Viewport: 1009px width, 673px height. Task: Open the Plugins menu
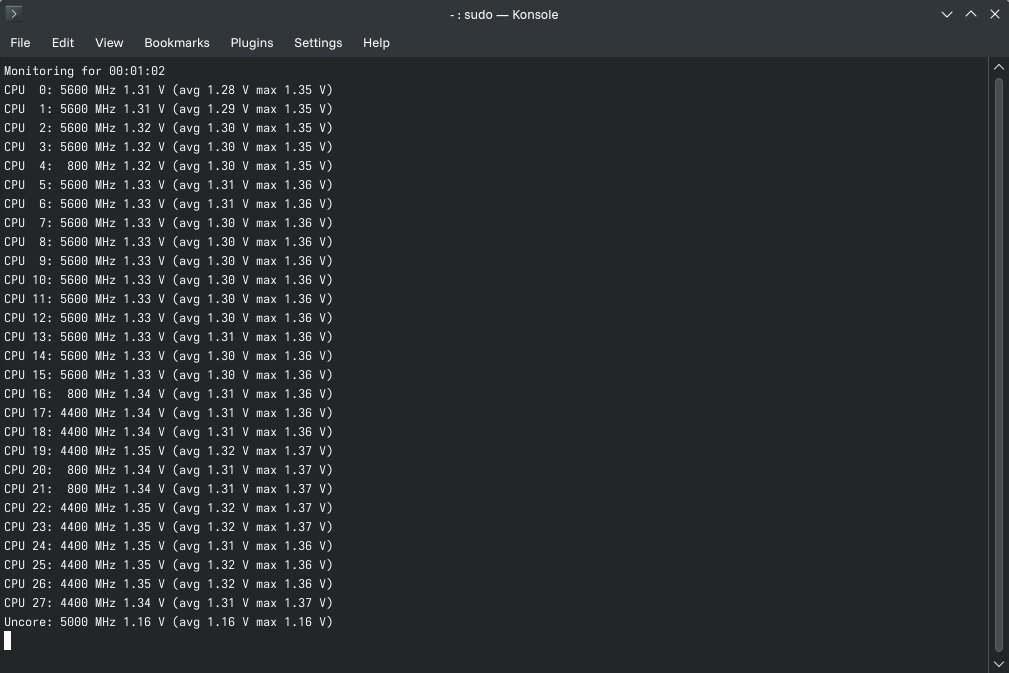(x=252, y=42)
